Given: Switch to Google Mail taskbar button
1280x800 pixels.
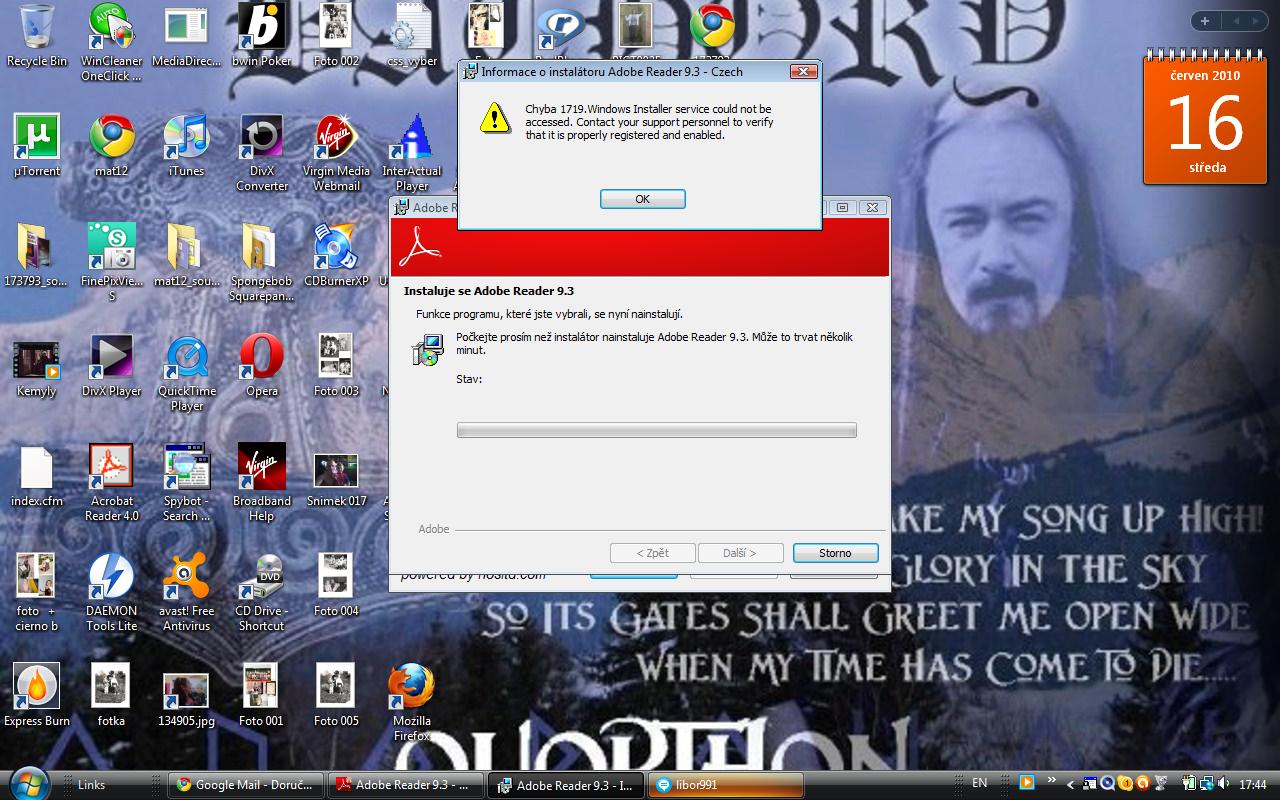Looking at the screenshot, I should pyautogui.click(x=246, y=785).
